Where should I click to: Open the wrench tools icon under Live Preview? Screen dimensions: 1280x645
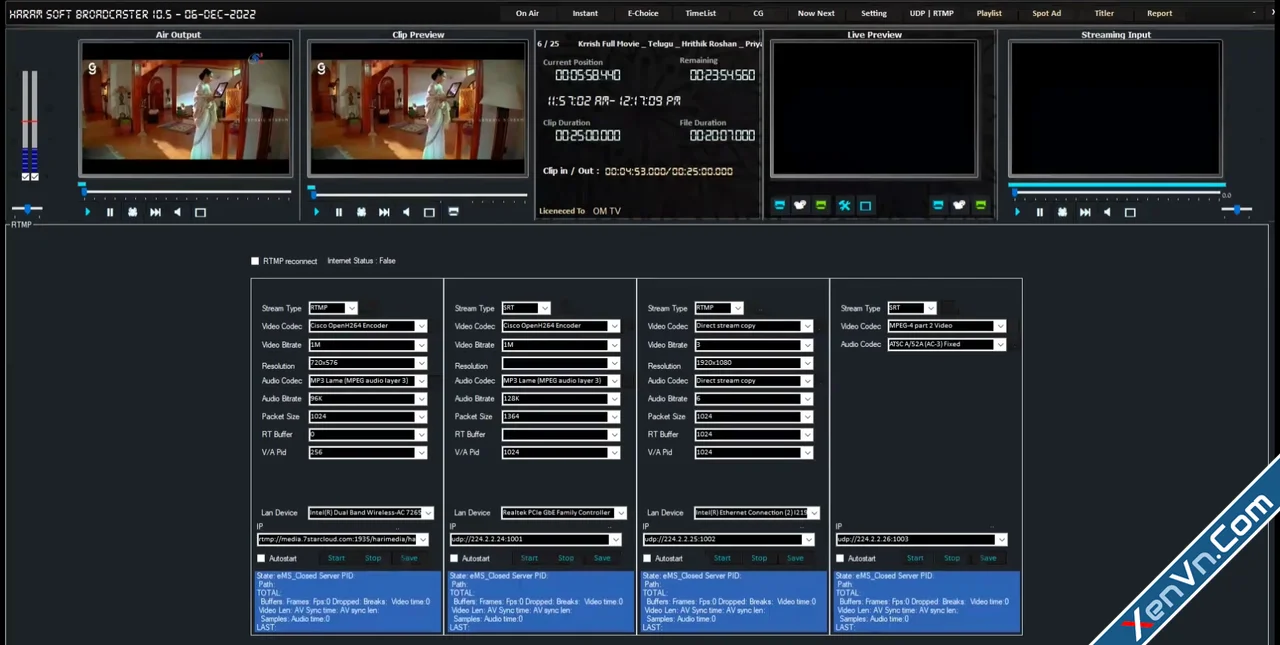(x=844, y=205)
